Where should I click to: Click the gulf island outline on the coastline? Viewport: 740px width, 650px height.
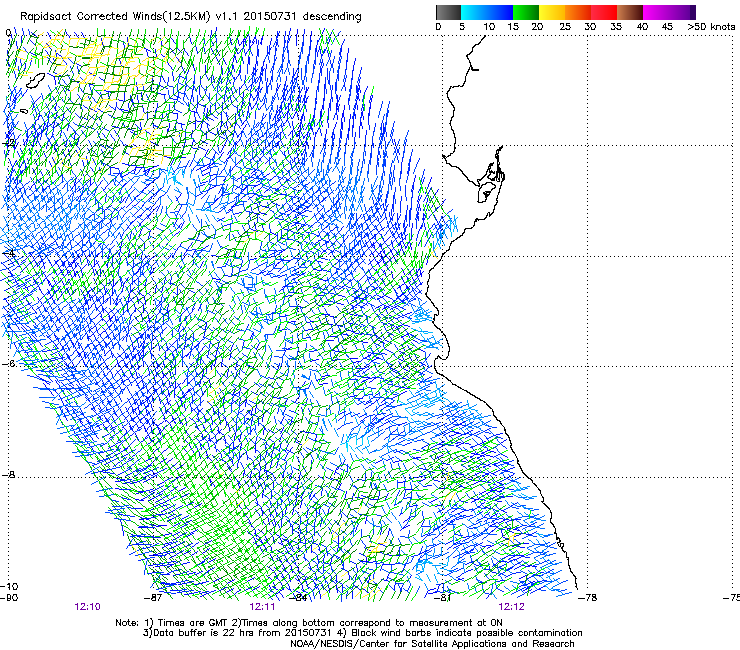tap(486, 193)
